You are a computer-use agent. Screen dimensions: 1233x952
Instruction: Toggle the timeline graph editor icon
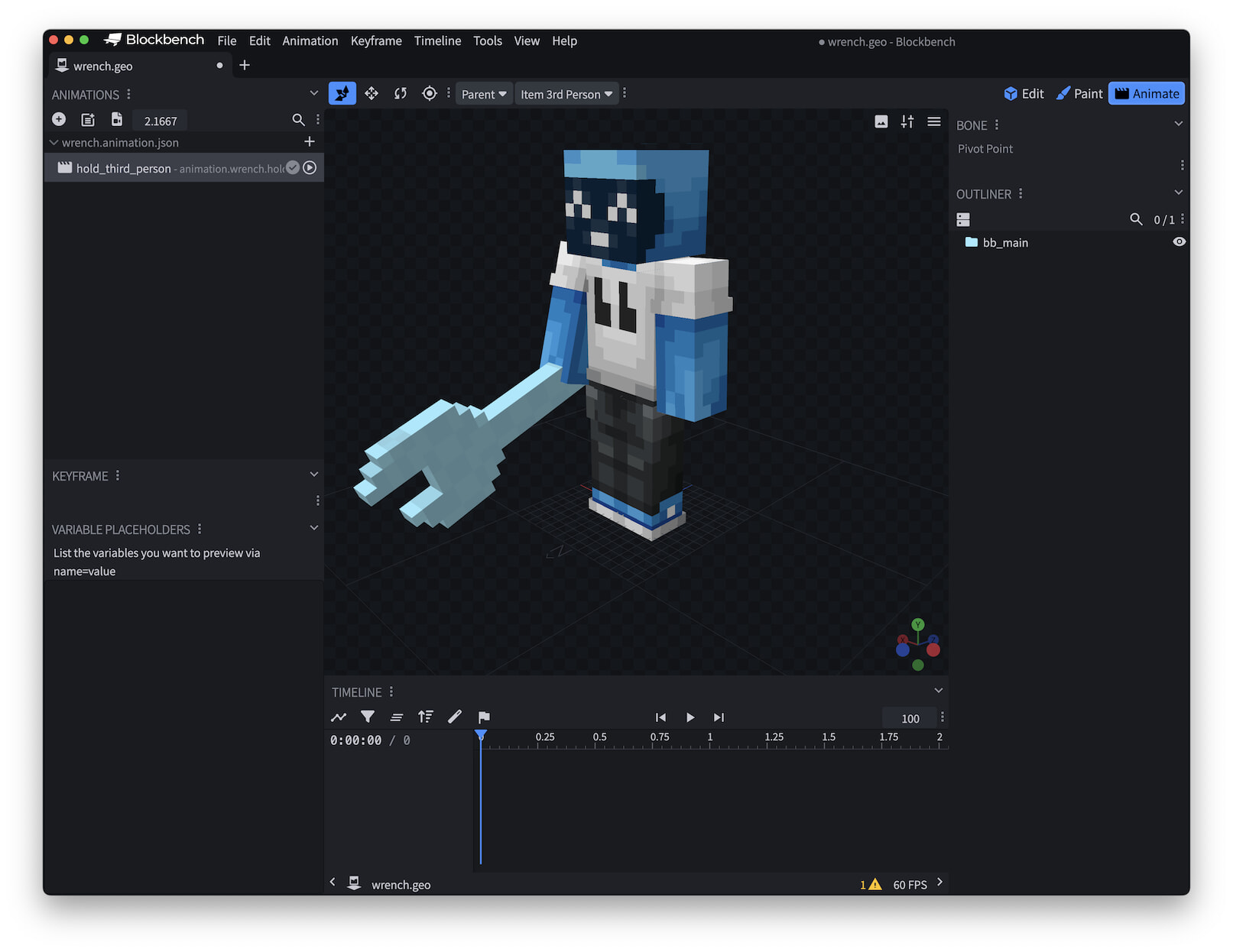[x=339, y=717]
